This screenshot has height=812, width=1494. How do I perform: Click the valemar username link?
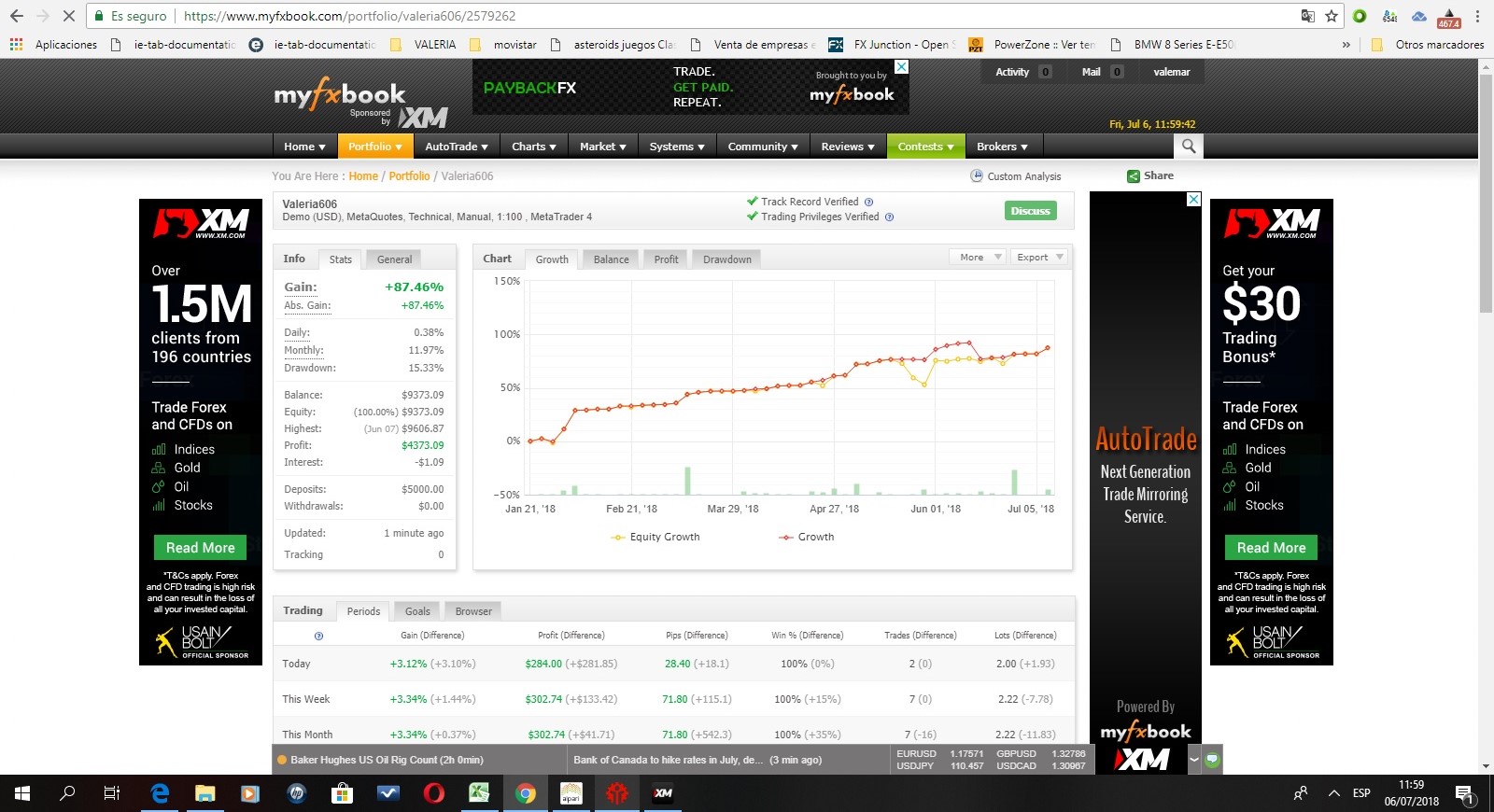(x=1171, y=72)
